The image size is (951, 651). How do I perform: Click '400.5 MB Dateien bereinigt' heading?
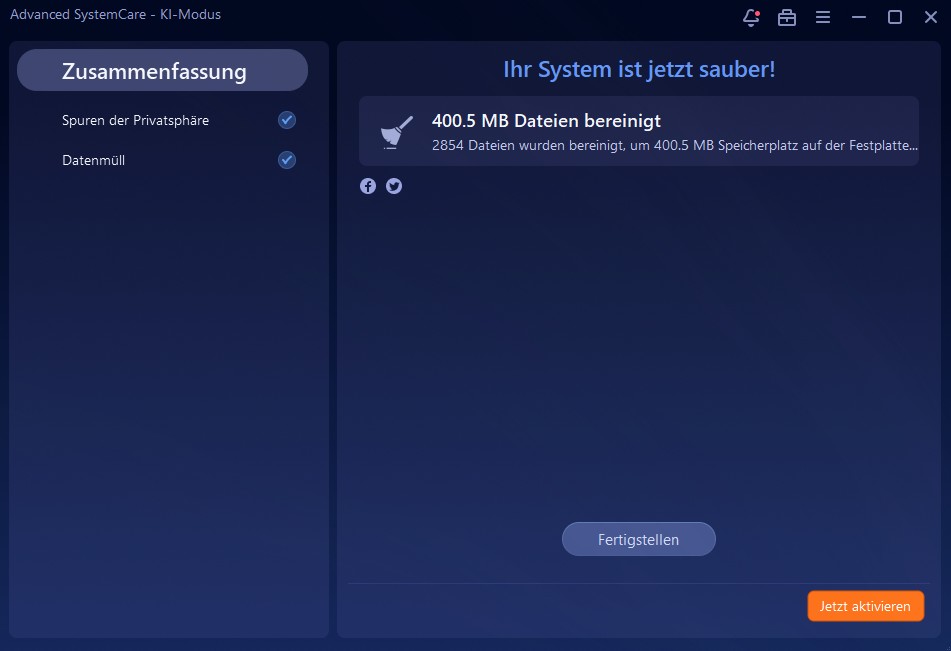(x=546, y=121)
